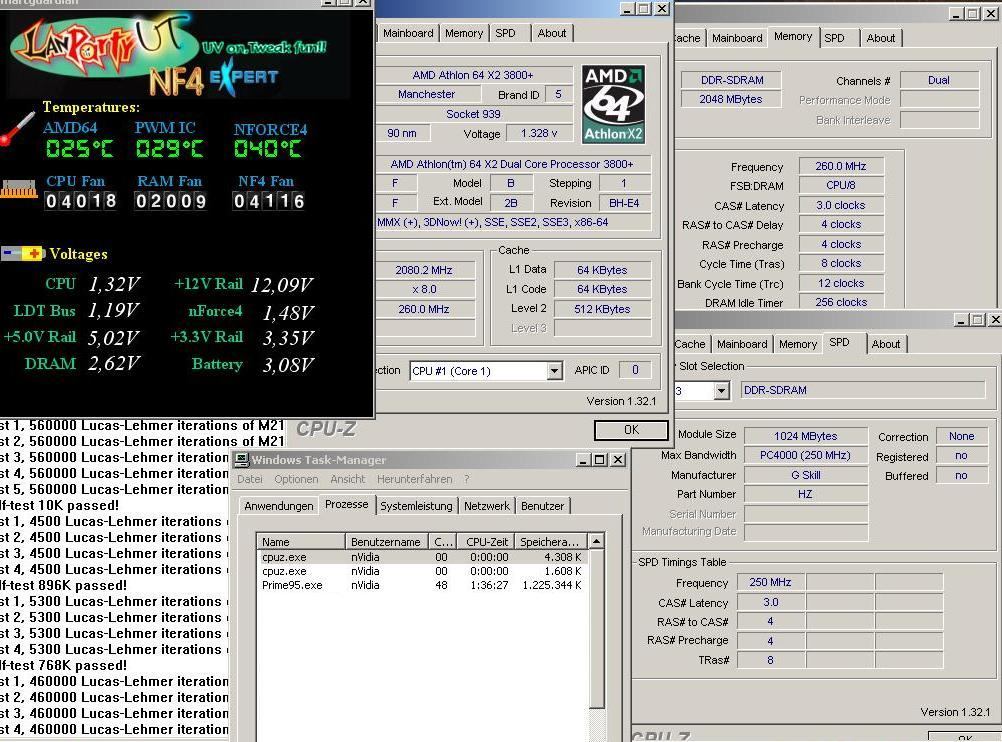Click the 1024 MBytes module size value
The image size is (1002, 742).
[805, 437]
